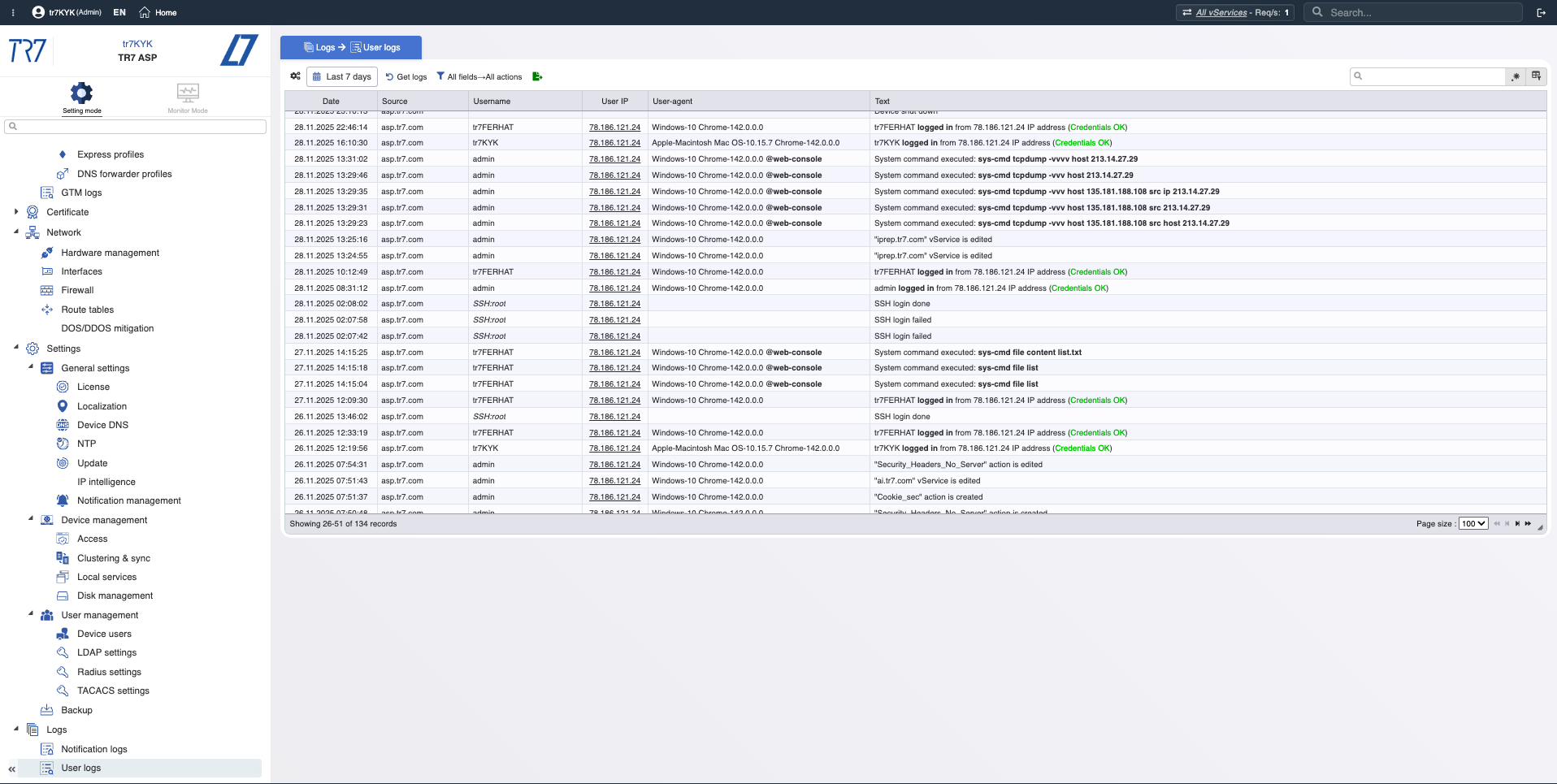Open Device users
The height and width of the screenshot is (784, 1557).
(104, 634)
